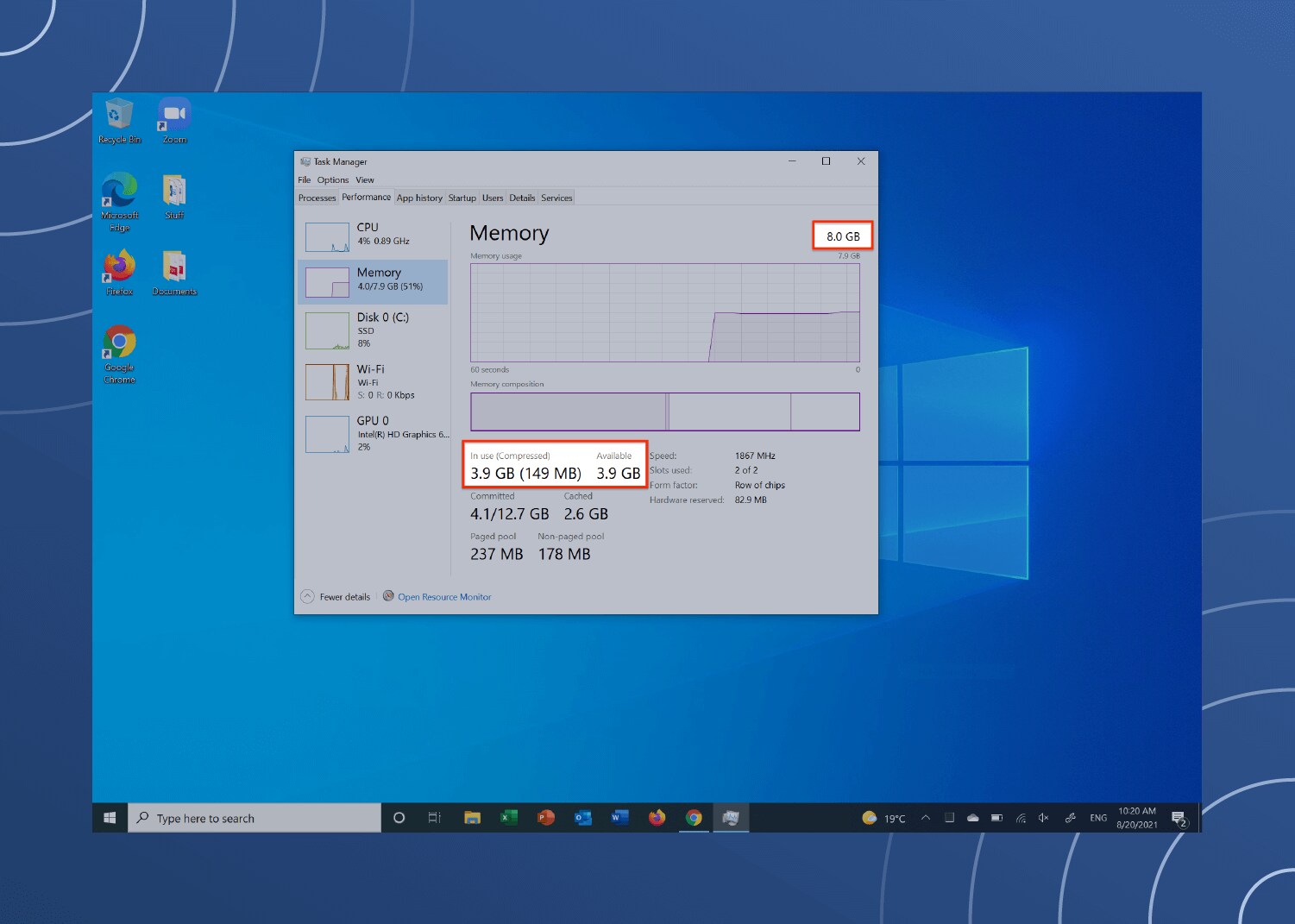The width and height of the screenshot is (1295, 924).
Task: Open Microsoft Word from the taskbar
Action: 619,817
